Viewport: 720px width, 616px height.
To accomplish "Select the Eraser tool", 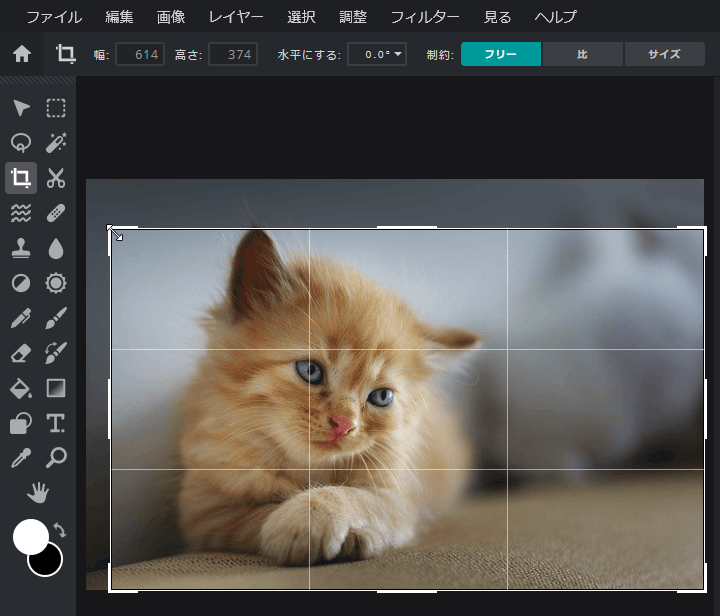I will pyautogui.click(x=21, y=353).
